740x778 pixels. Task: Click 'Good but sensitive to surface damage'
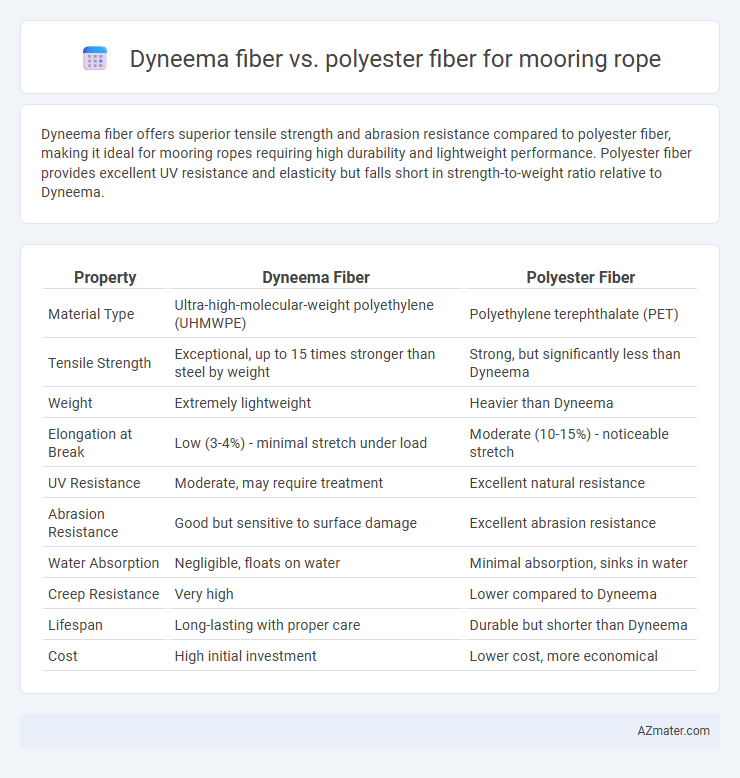point(295,523)
